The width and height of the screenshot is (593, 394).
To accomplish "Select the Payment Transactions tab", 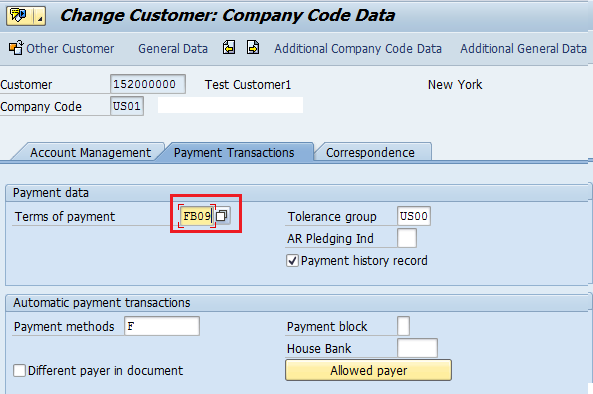I will (234, 153).
